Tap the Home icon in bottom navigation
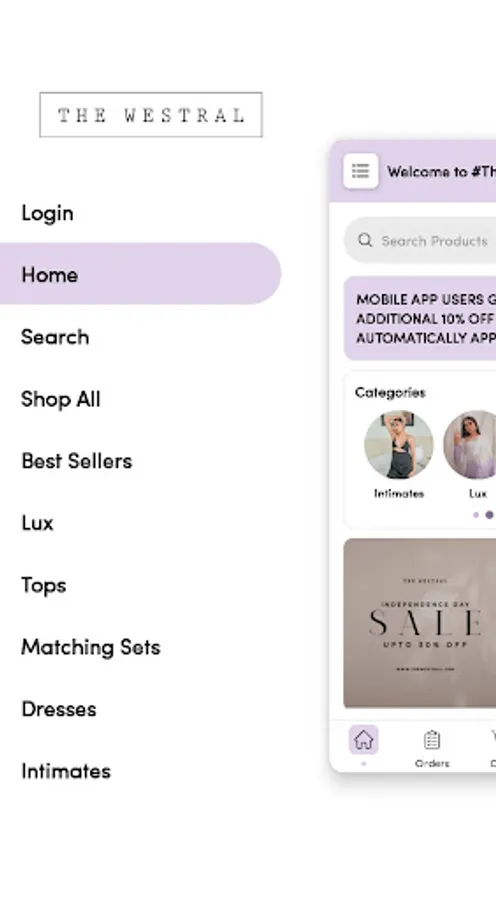 tap(363, 740)
